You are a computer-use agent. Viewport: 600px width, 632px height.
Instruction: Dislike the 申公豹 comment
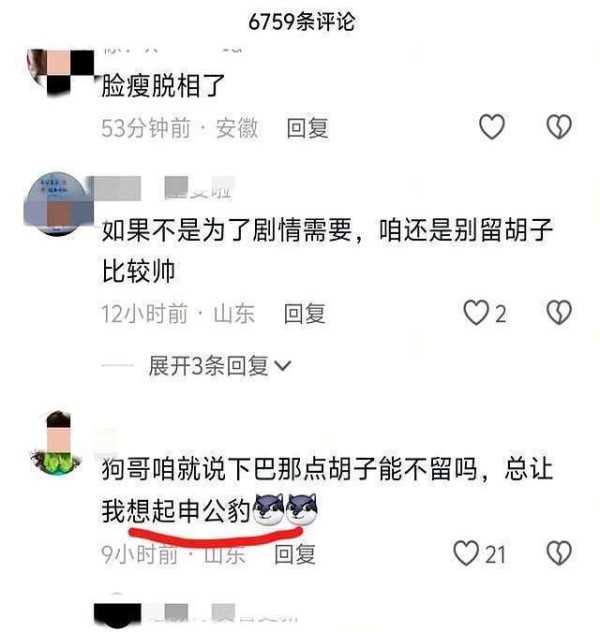pyautogui.click(x=559, y=553)
